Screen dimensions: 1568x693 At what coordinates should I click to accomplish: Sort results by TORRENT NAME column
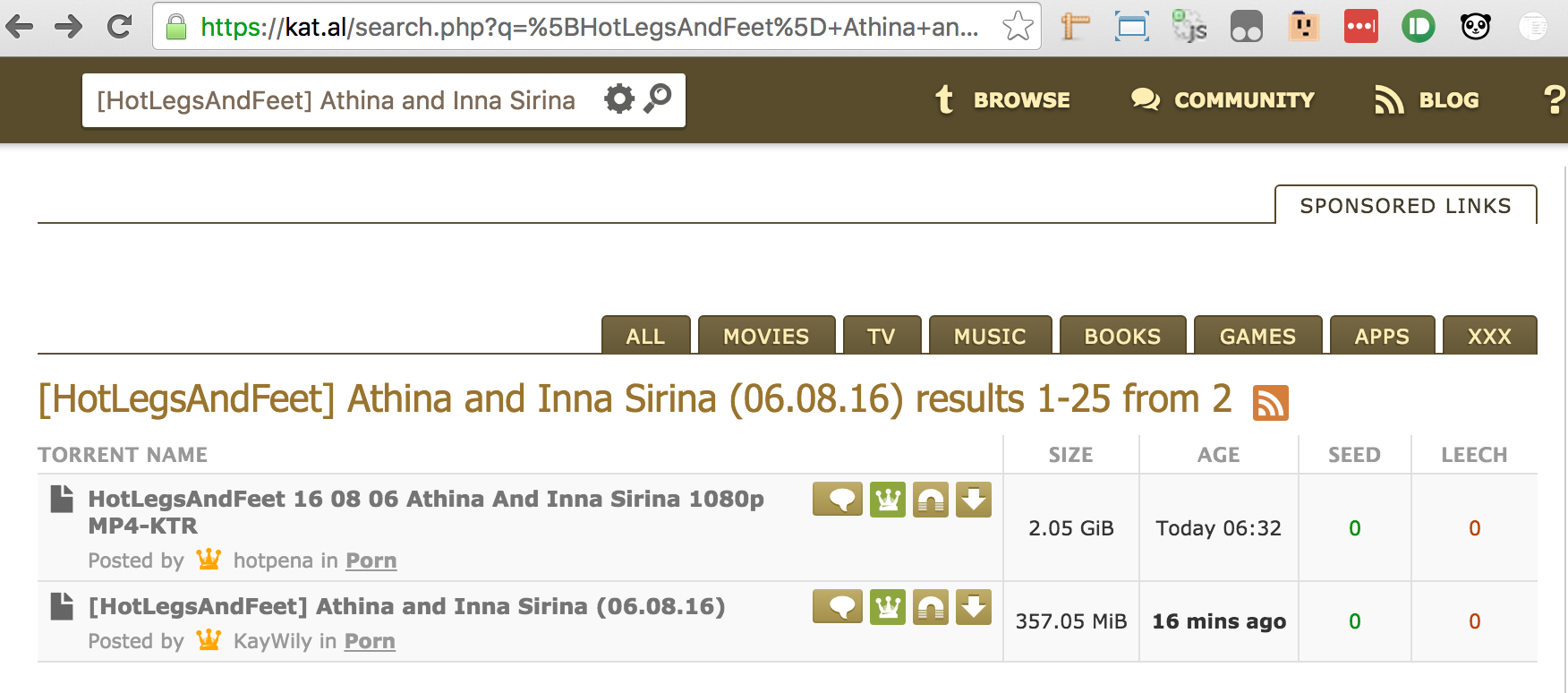pos(123,455)
